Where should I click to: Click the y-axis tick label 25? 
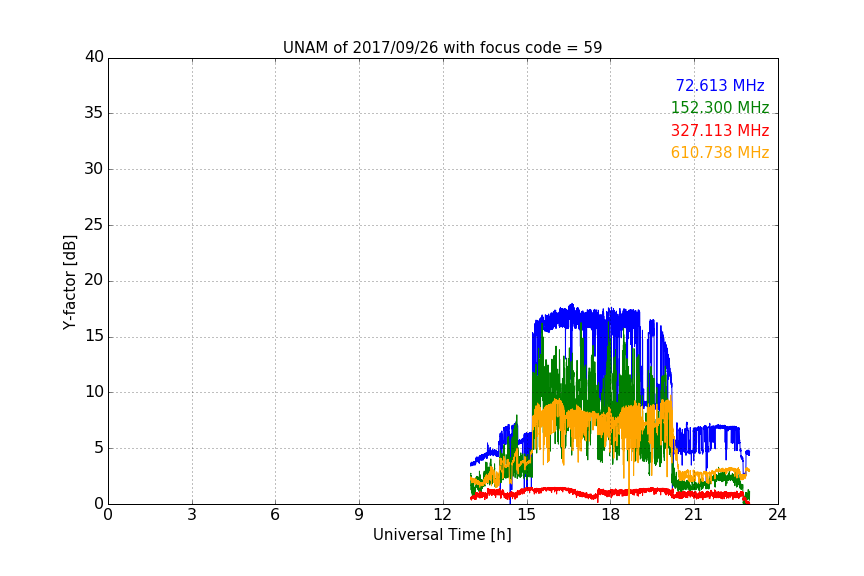(94, 224)
